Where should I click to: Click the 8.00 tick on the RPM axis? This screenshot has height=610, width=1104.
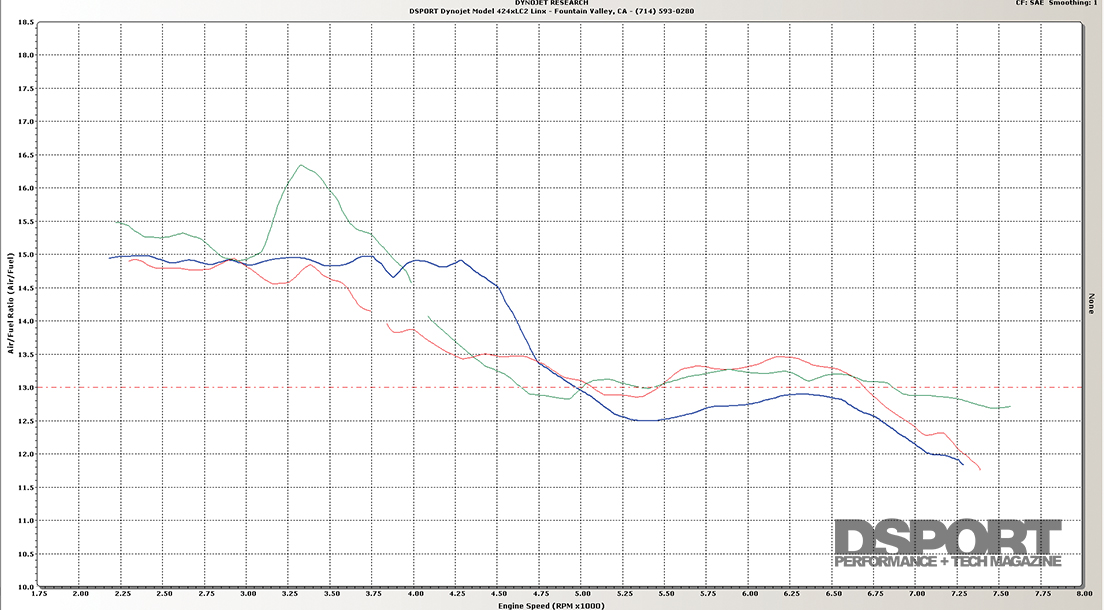[1076, 595]
